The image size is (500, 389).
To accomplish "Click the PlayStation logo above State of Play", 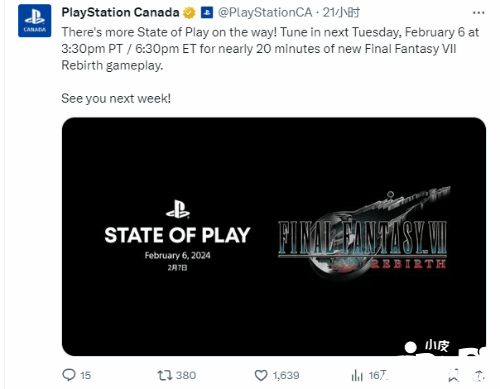I will point(178,209).
